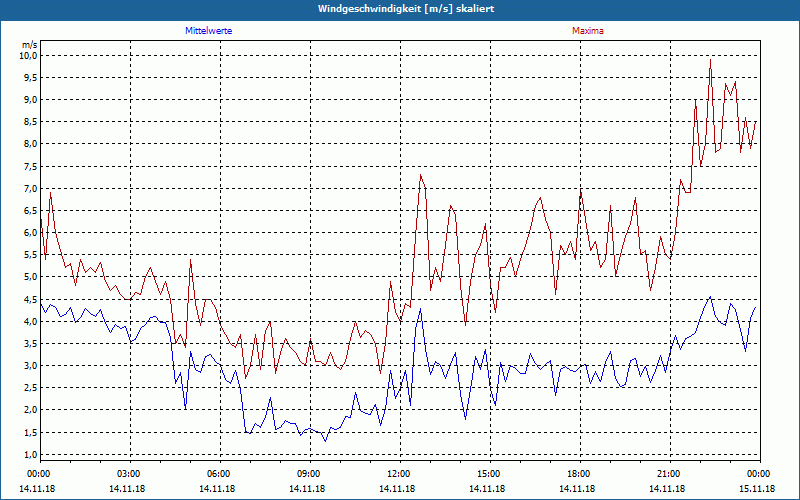This screenshot has width=800, height=500.
Task: Click the y-axis value '10,0'
Action: tap(29, 55)
